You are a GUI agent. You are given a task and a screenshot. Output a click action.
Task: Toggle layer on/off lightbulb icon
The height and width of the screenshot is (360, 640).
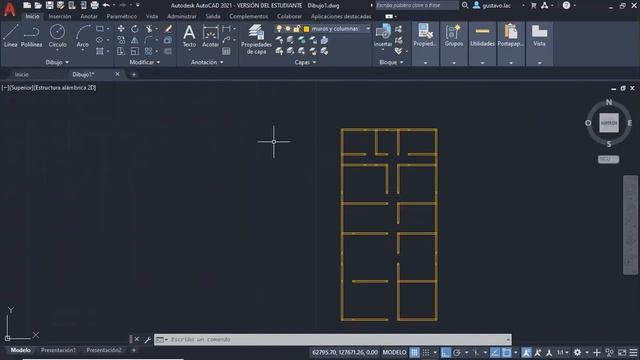tap(279, 29)
